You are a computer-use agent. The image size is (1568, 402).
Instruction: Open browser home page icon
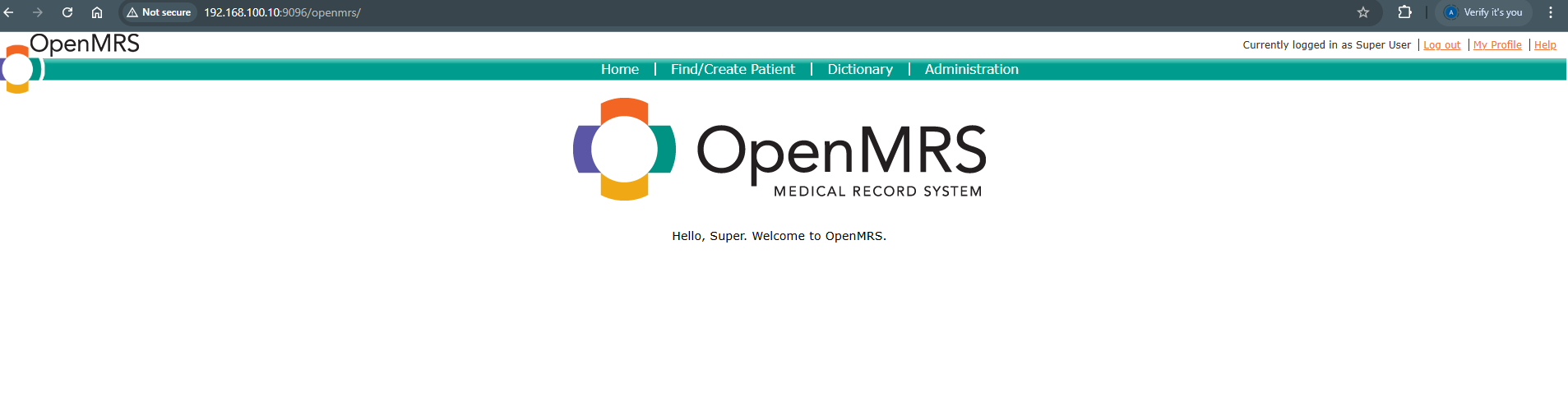97,12
